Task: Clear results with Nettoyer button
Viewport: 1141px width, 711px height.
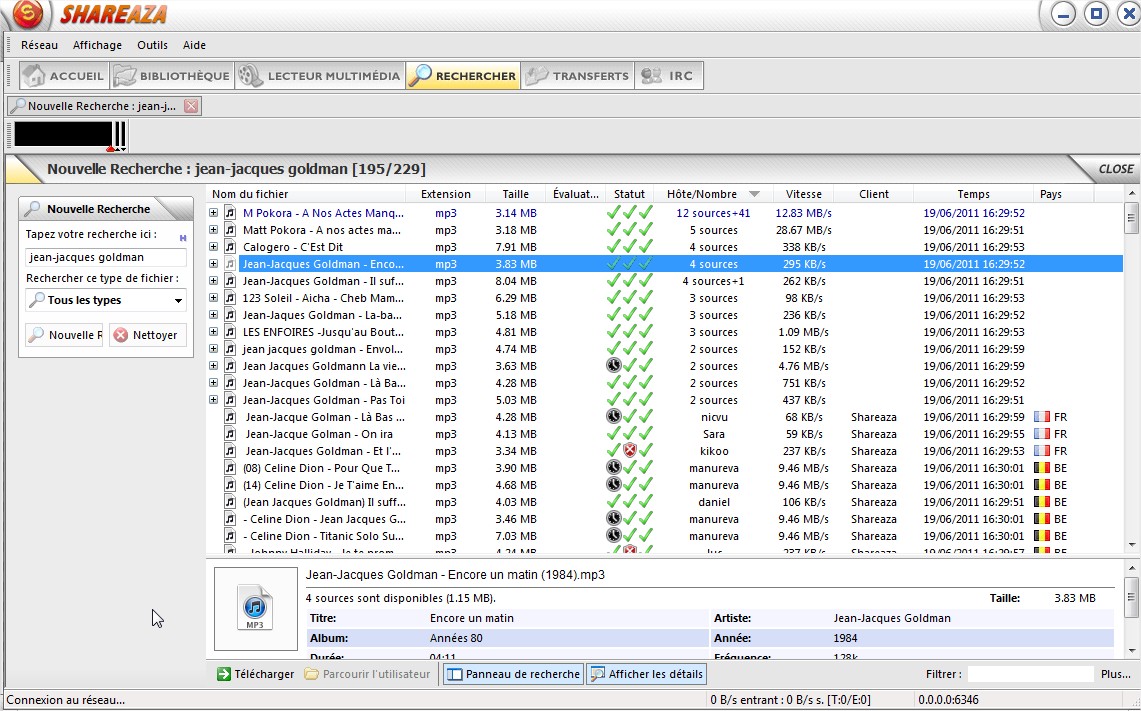Action: click(148, 335)
